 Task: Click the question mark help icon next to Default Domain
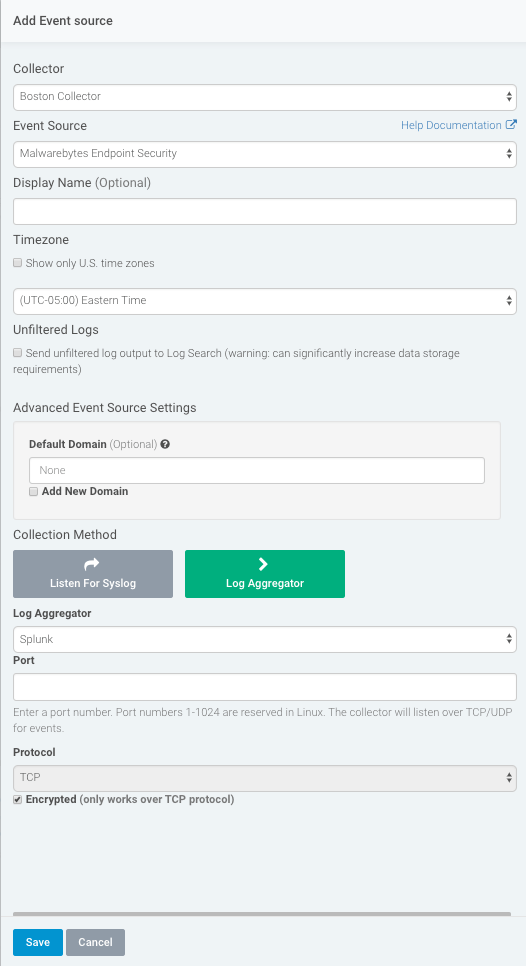coord(165,444)
